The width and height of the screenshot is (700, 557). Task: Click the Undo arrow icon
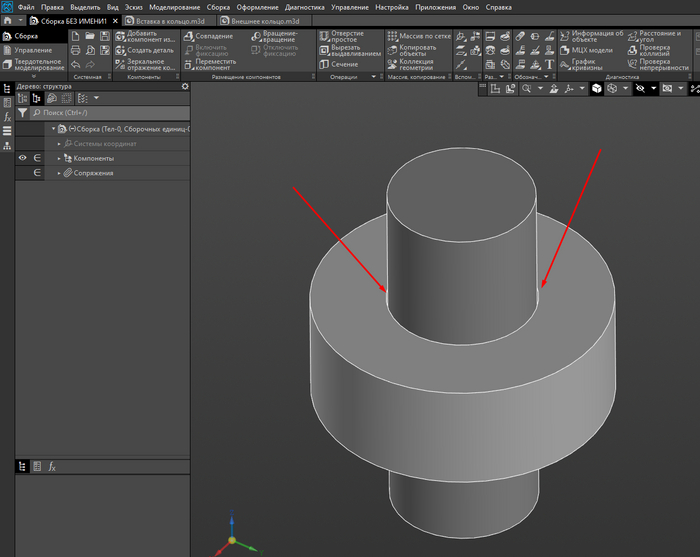(x=75, y=65)
